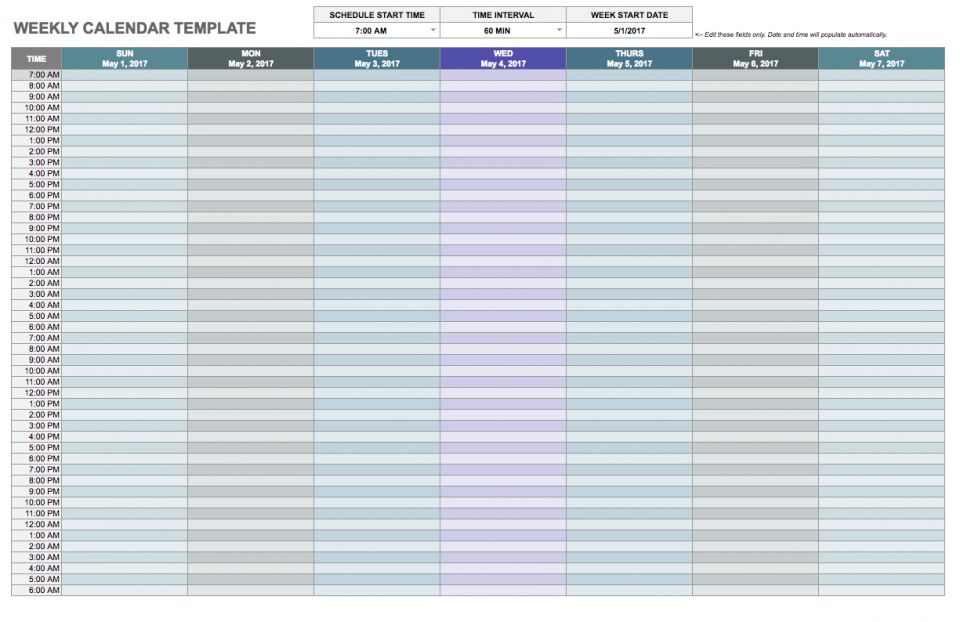
Task: Click the TIME column header
Action: pos(37,59)
